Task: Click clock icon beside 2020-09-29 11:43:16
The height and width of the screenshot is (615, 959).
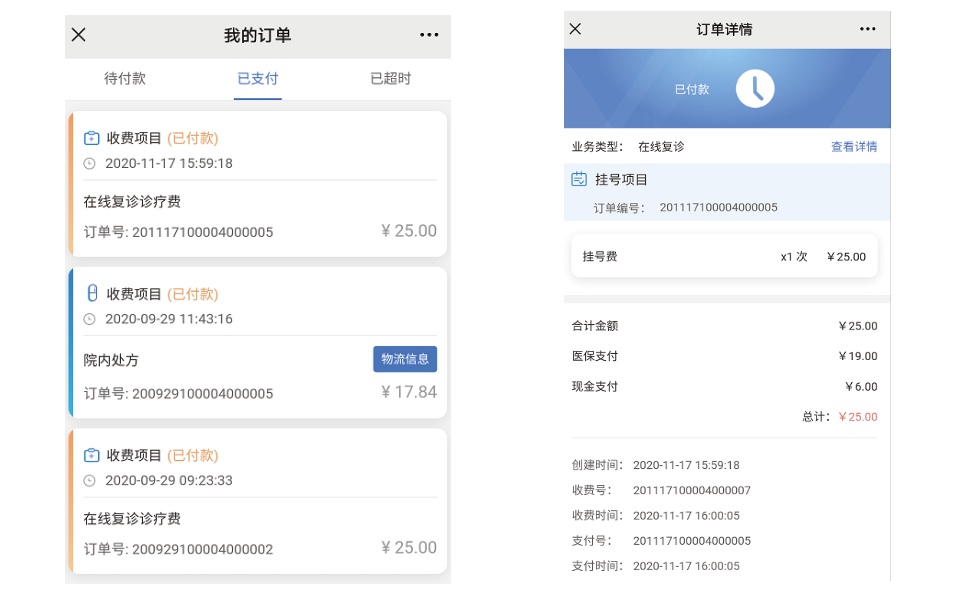Action: [90, 319]
